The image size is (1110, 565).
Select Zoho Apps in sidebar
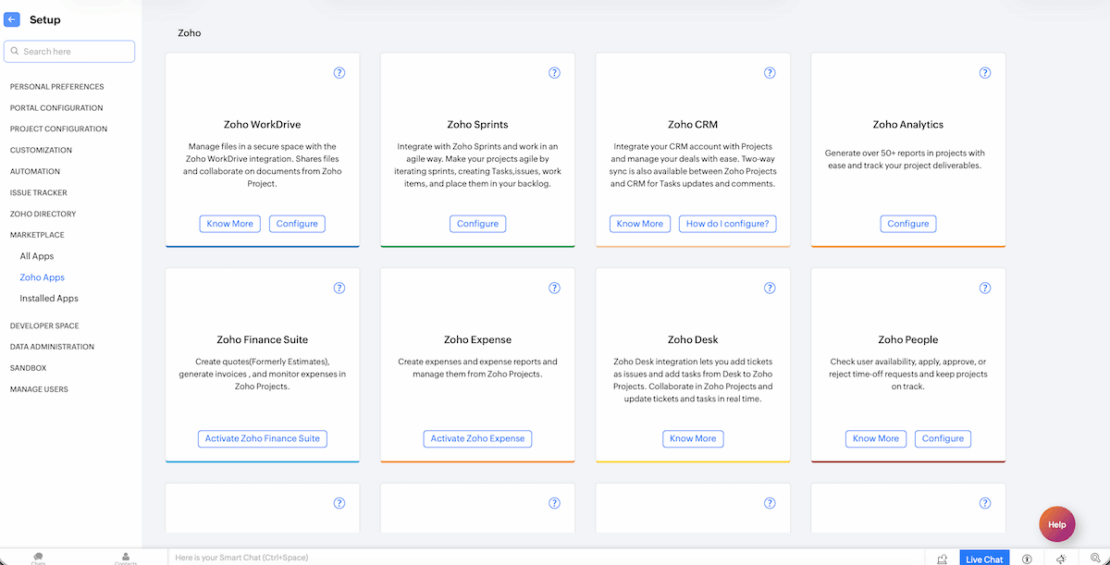coord(42,278)
